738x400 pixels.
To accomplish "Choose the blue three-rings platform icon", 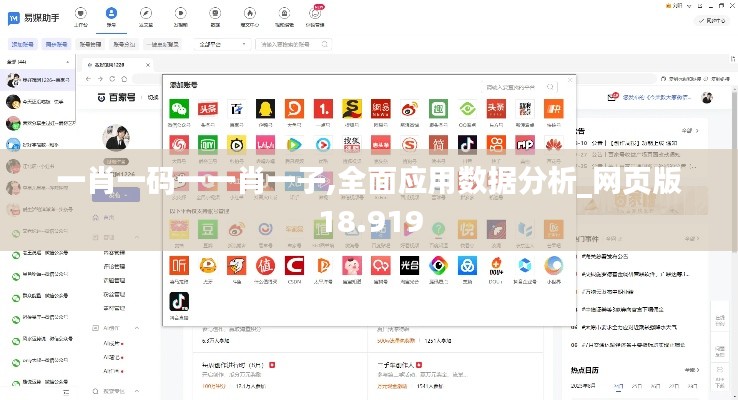I will coord(467,266).
